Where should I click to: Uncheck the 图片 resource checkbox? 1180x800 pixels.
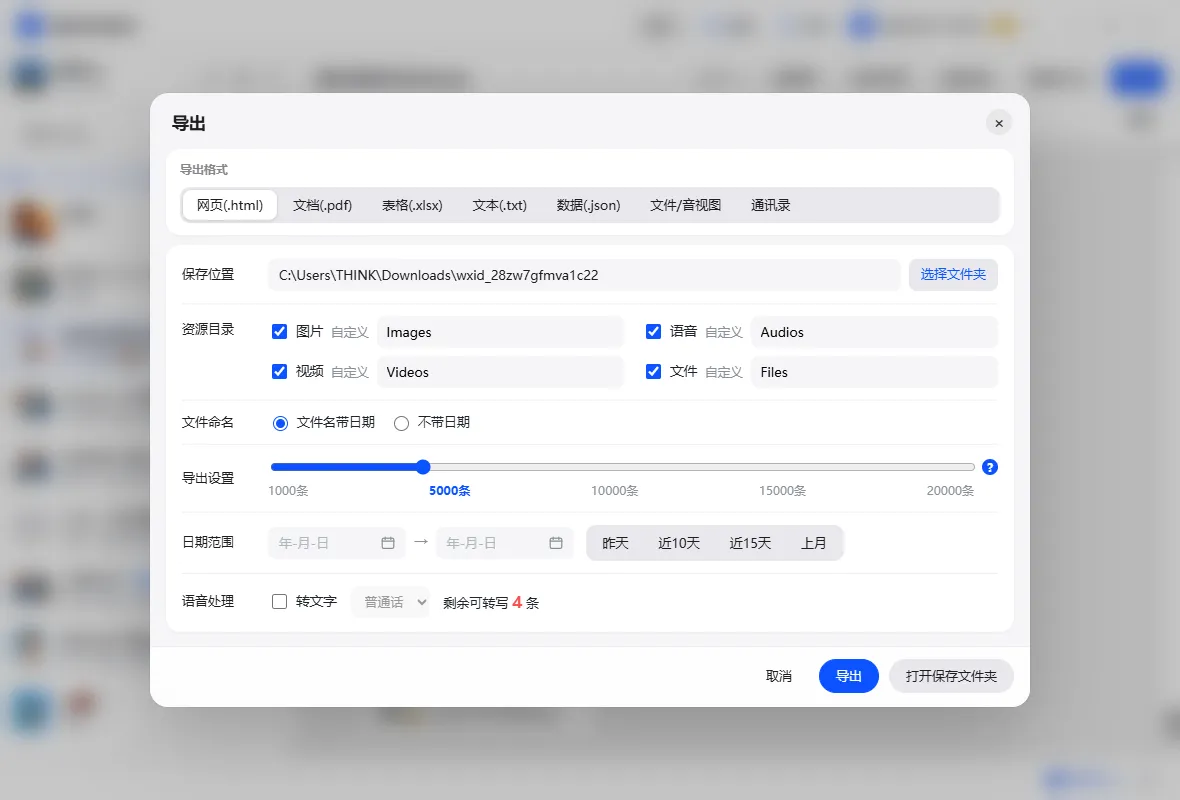(x=279, y=332)
